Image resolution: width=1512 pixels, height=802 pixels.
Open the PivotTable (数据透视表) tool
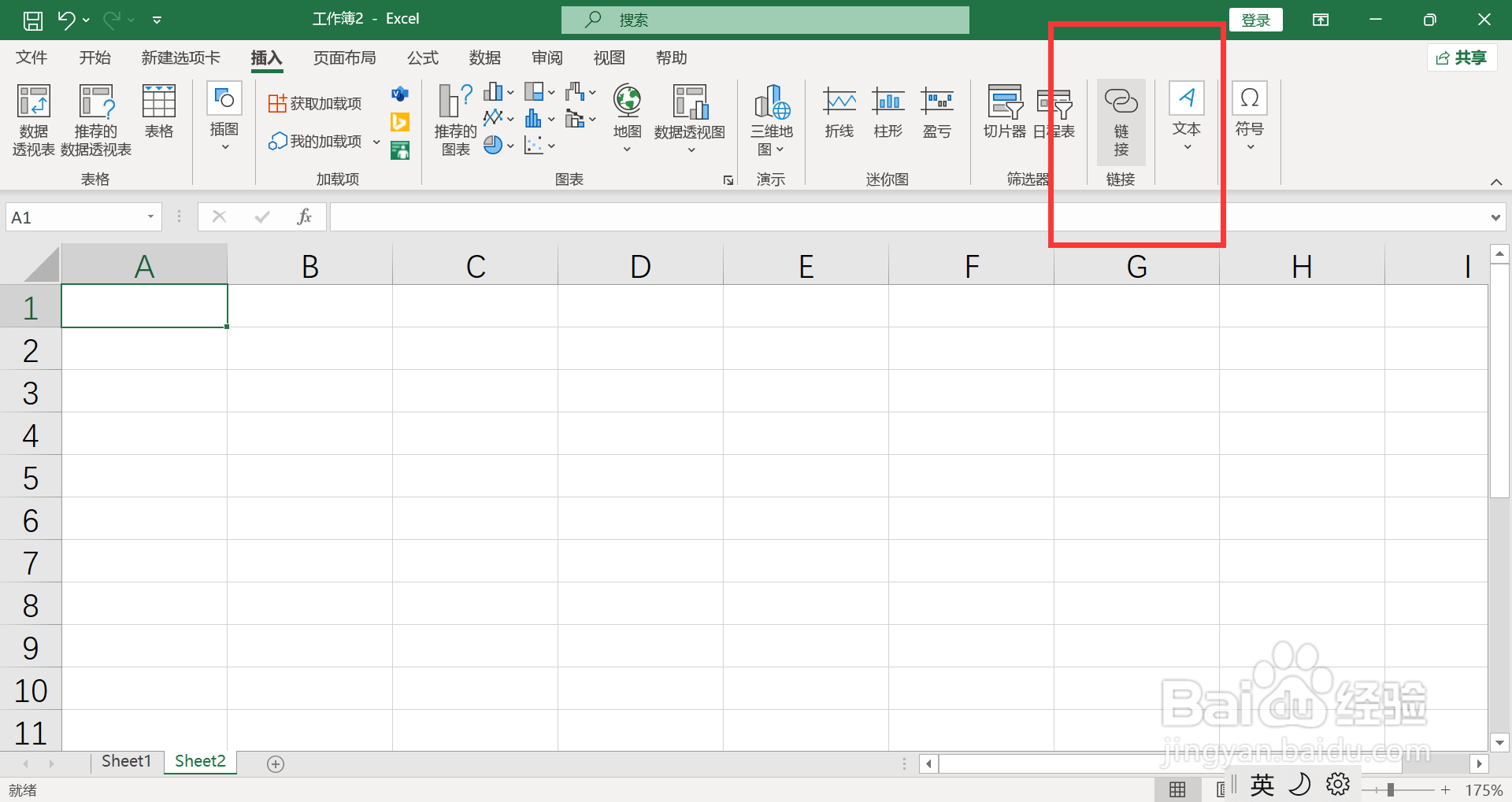click(34, 120)
